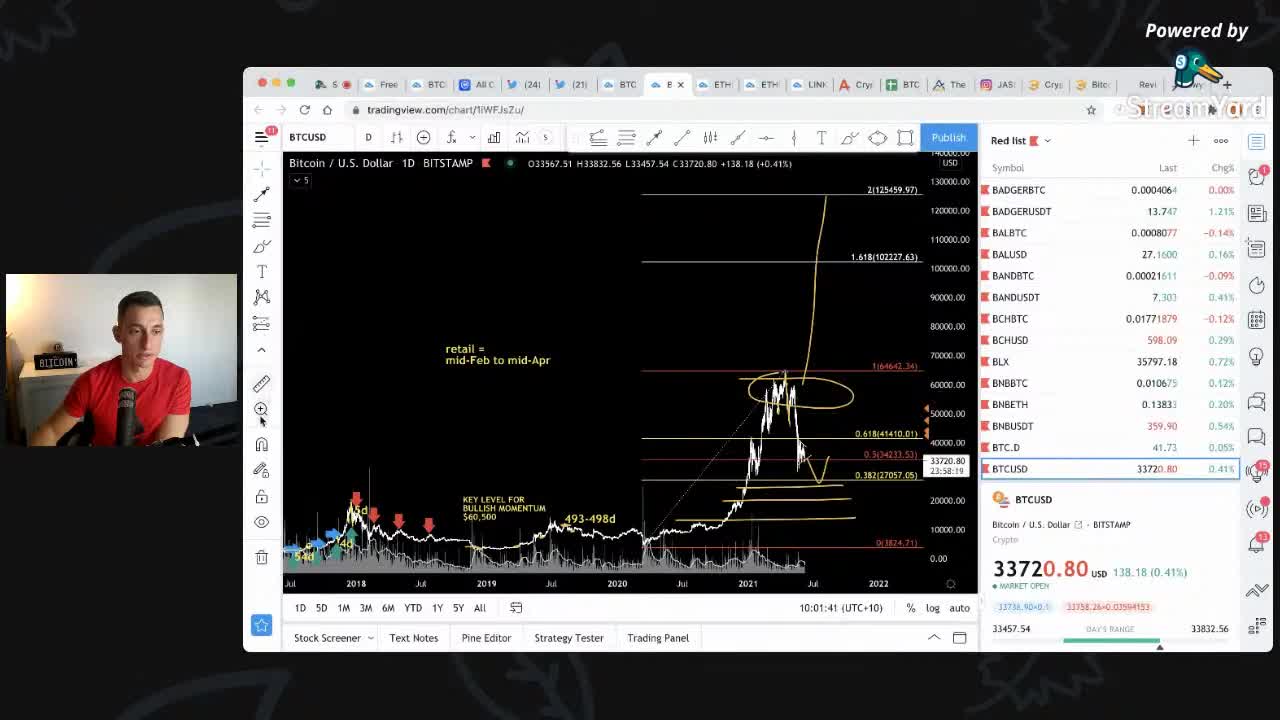Select BTC.D row in the watchlist
Image resolution: width=1280 pixels, height=720 pixels.
(1109, 447)
